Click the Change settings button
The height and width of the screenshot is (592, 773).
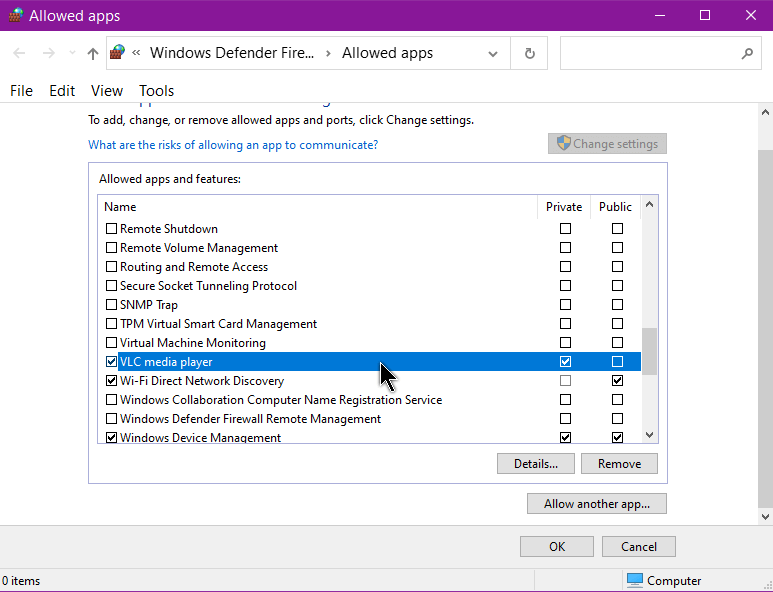(607, 144)
